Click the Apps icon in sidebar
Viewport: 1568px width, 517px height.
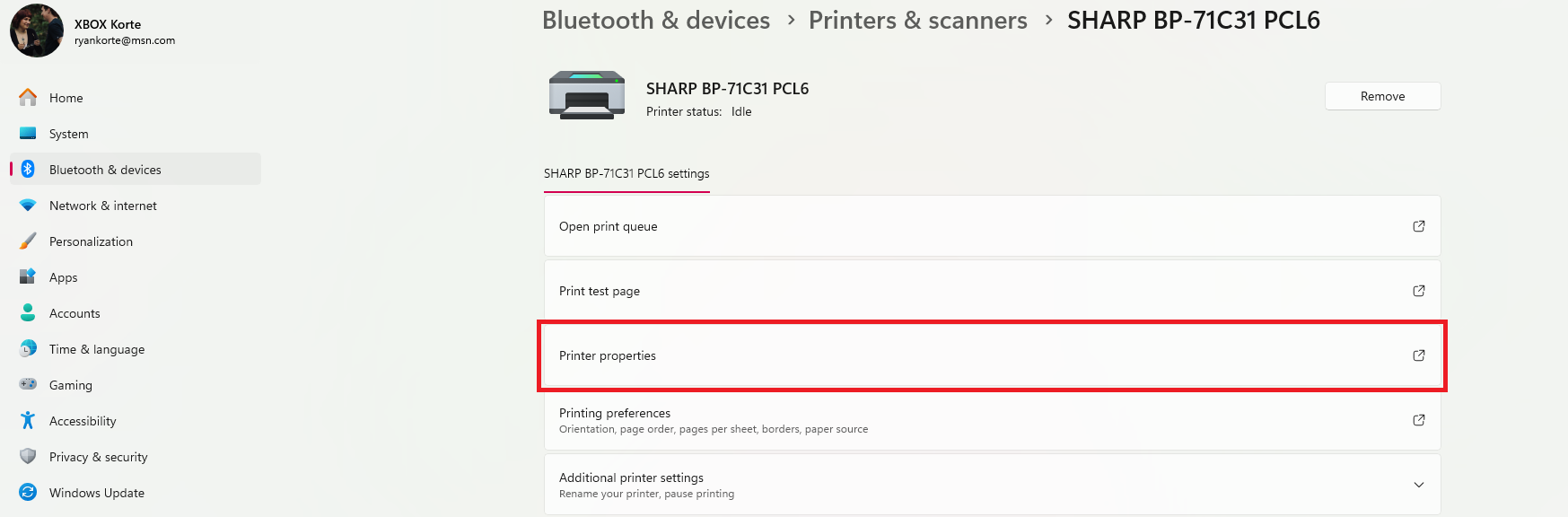point(28,276)
